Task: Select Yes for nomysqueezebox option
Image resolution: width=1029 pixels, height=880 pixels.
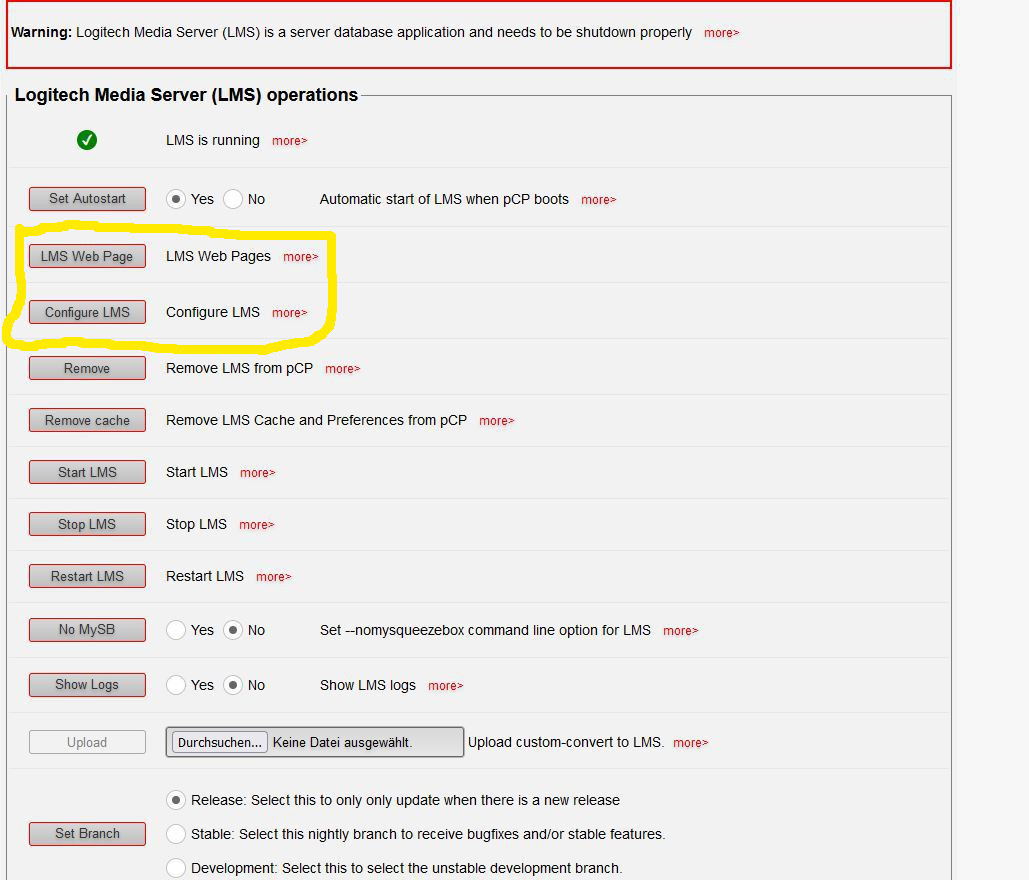Action: click(x=176, y=630)
